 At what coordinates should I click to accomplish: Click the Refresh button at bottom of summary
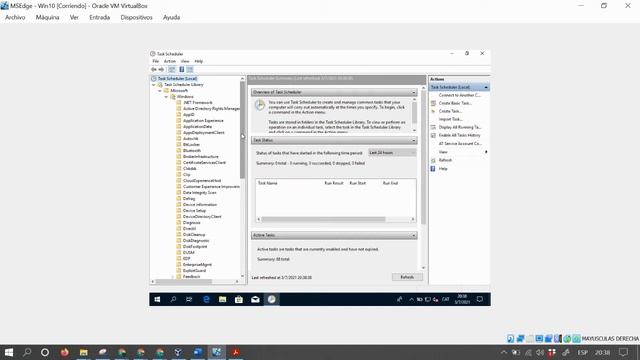(x=407, y=277)
